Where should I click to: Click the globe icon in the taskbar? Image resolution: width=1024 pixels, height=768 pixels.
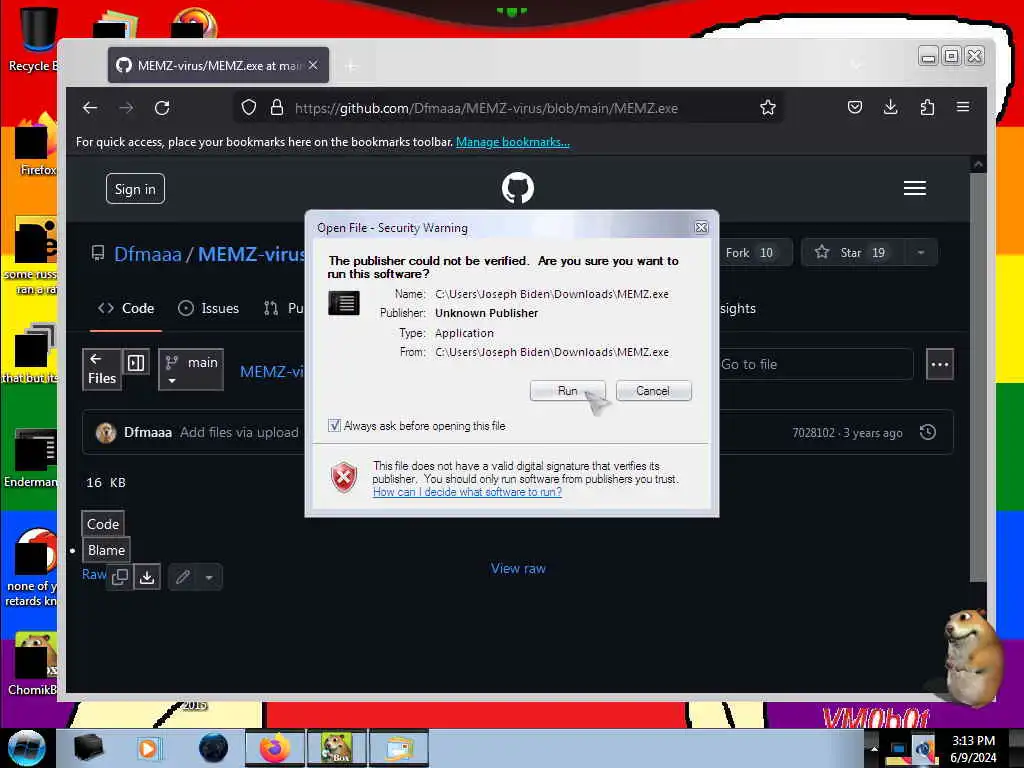[214, 748]
